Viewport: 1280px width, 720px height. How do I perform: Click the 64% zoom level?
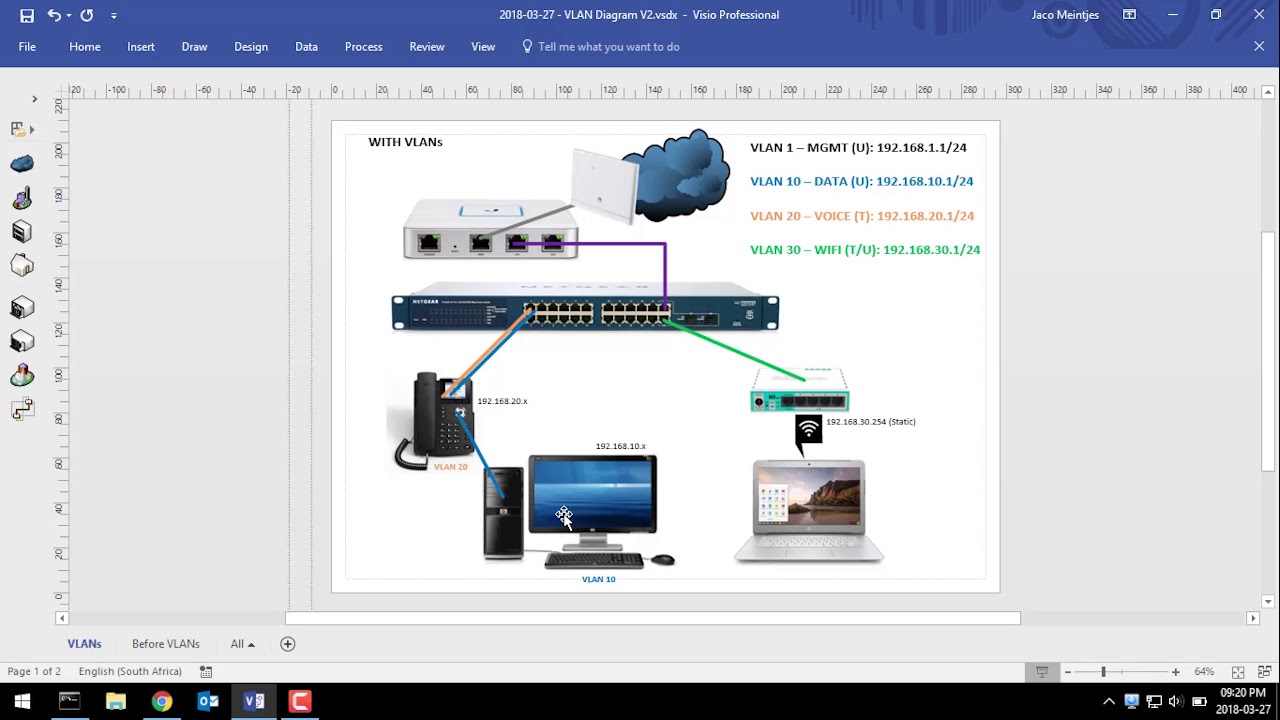pyautogui.click(x=1204, y=672)
